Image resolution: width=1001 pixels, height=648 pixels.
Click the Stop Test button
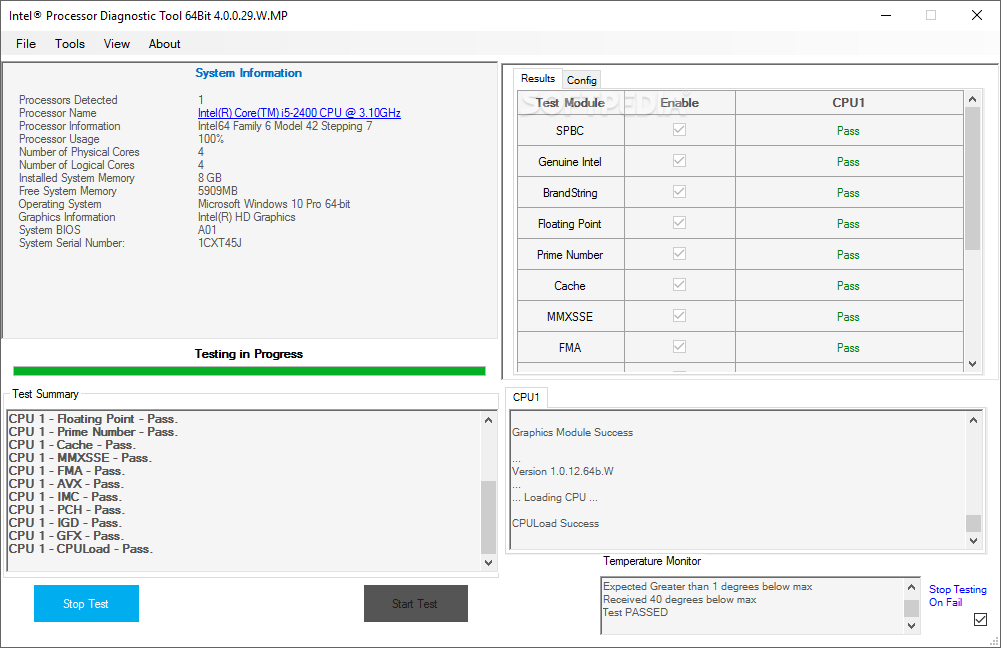(x=86, y=603)
